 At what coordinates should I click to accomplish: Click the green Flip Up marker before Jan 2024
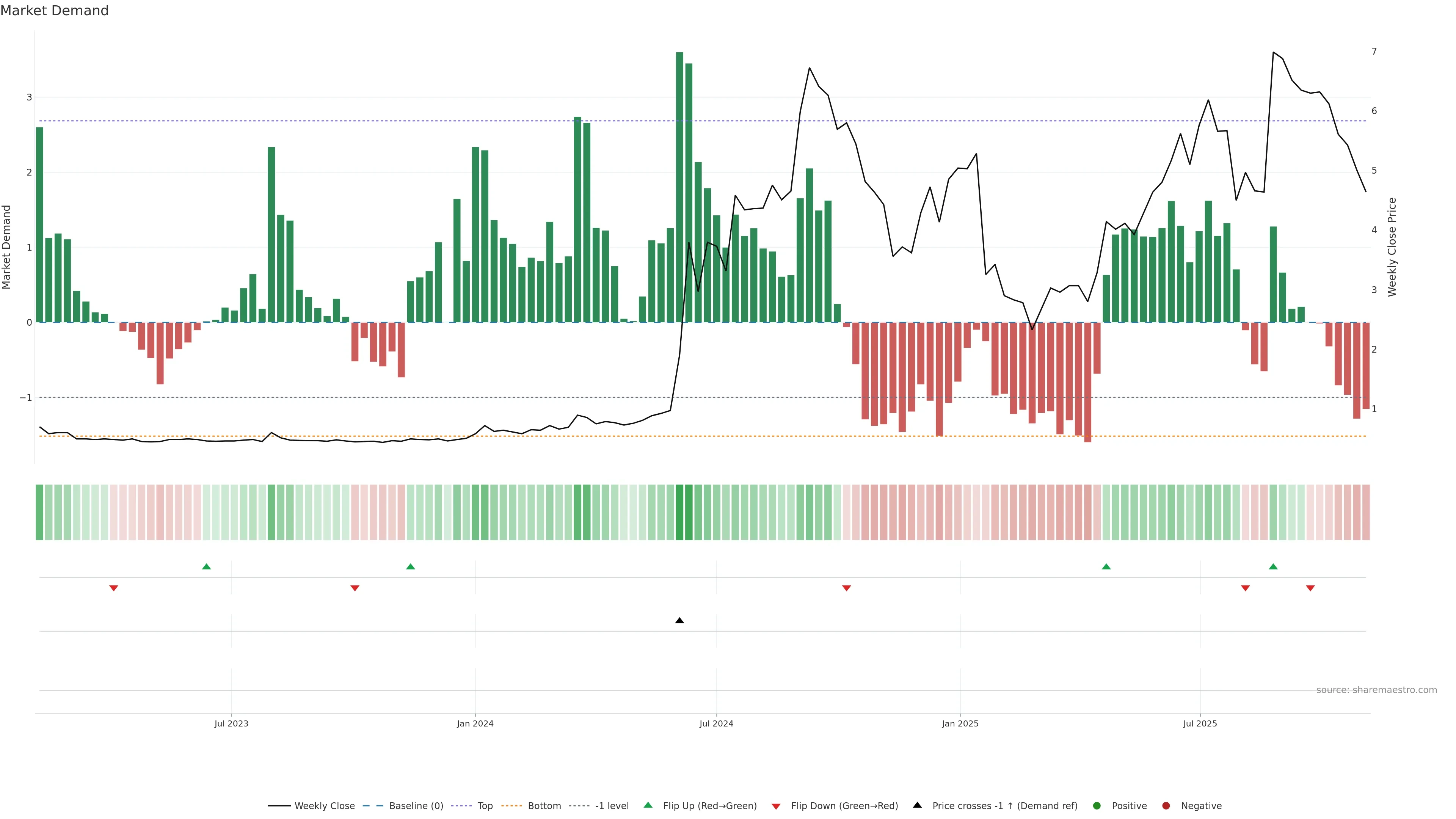410,567
